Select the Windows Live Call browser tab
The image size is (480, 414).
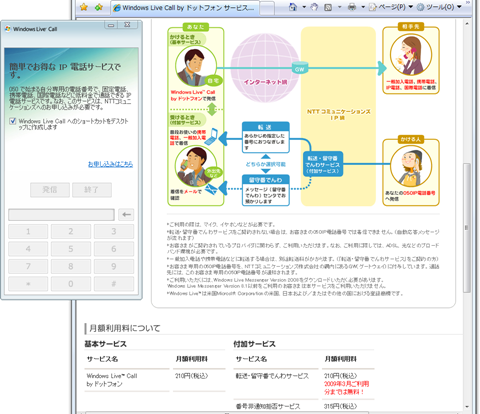pyautogui.click(x=185, y=7)
